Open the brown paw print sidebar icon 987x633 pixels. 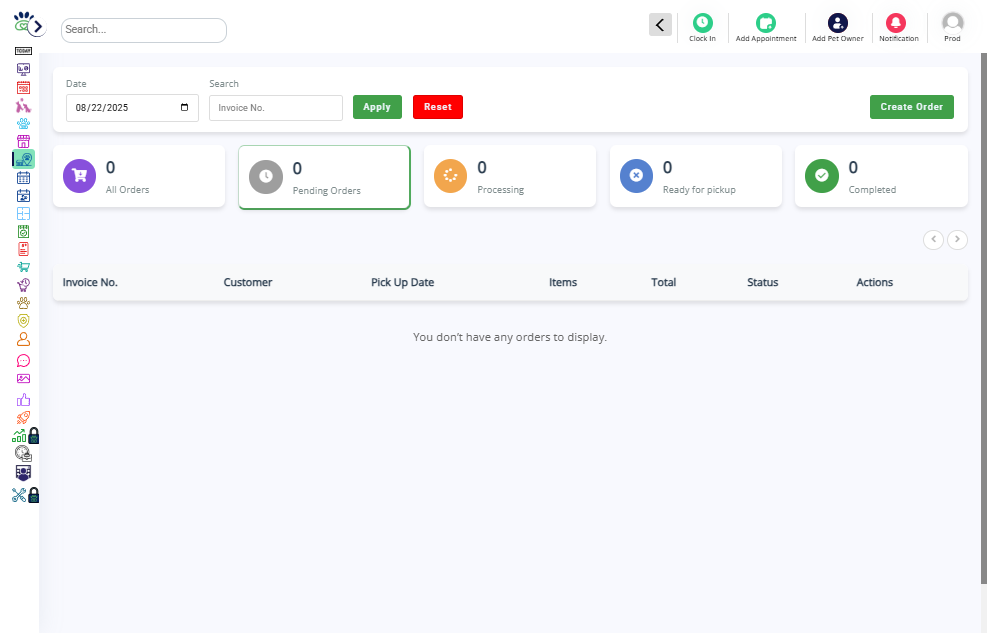[23, 303]
